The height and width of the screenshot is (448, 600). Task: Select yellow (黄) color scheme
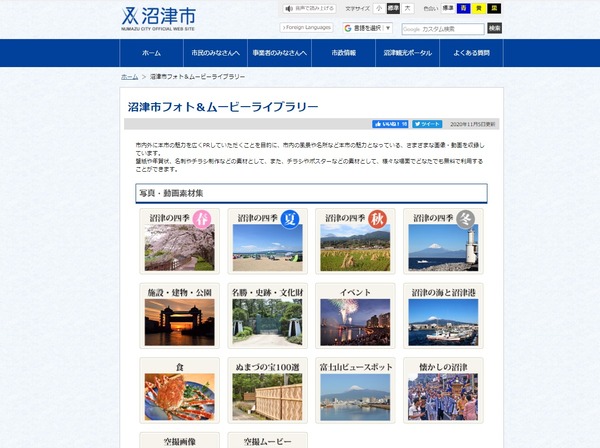[479, 8]
